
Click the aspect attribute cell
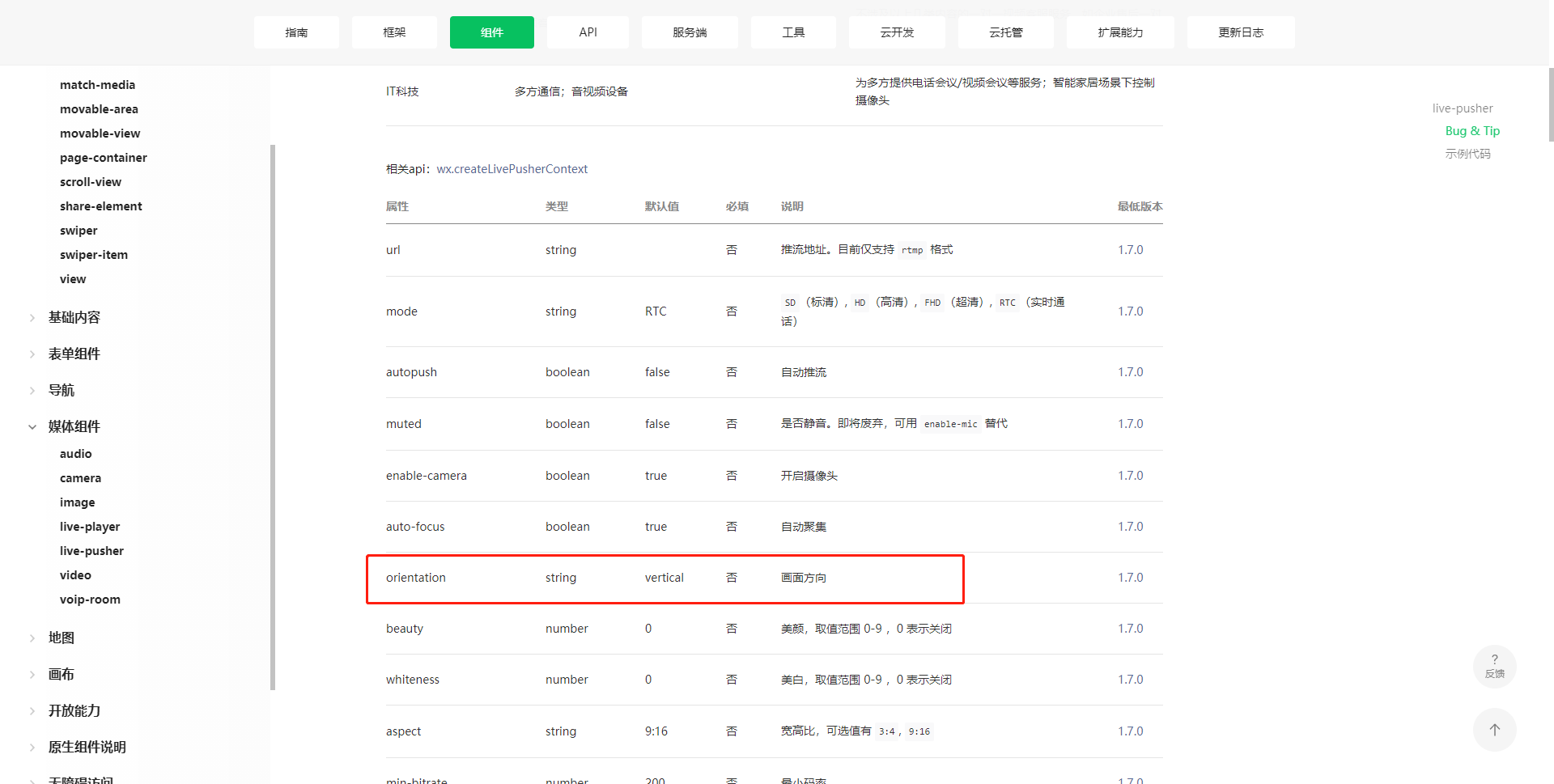coord(403,731)
